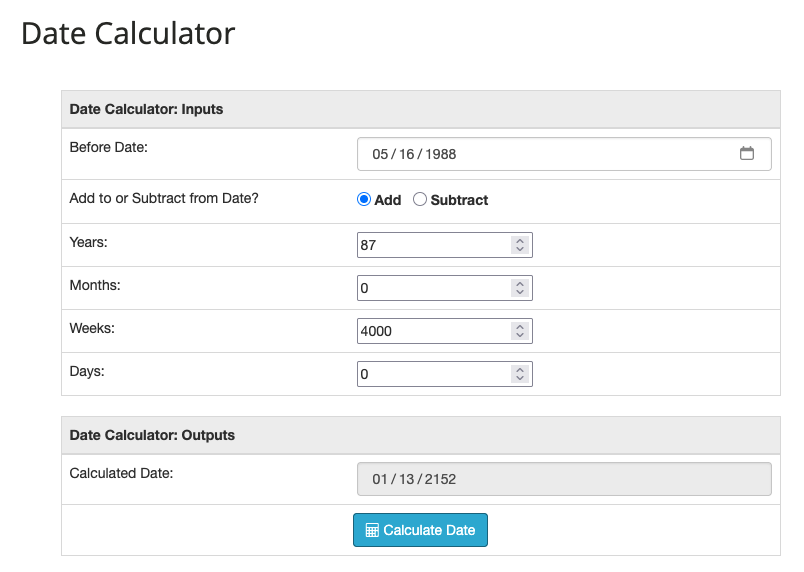Open the Before Date calendar picker icon
The image size is (804, 572).
click(x=747, y=153)
